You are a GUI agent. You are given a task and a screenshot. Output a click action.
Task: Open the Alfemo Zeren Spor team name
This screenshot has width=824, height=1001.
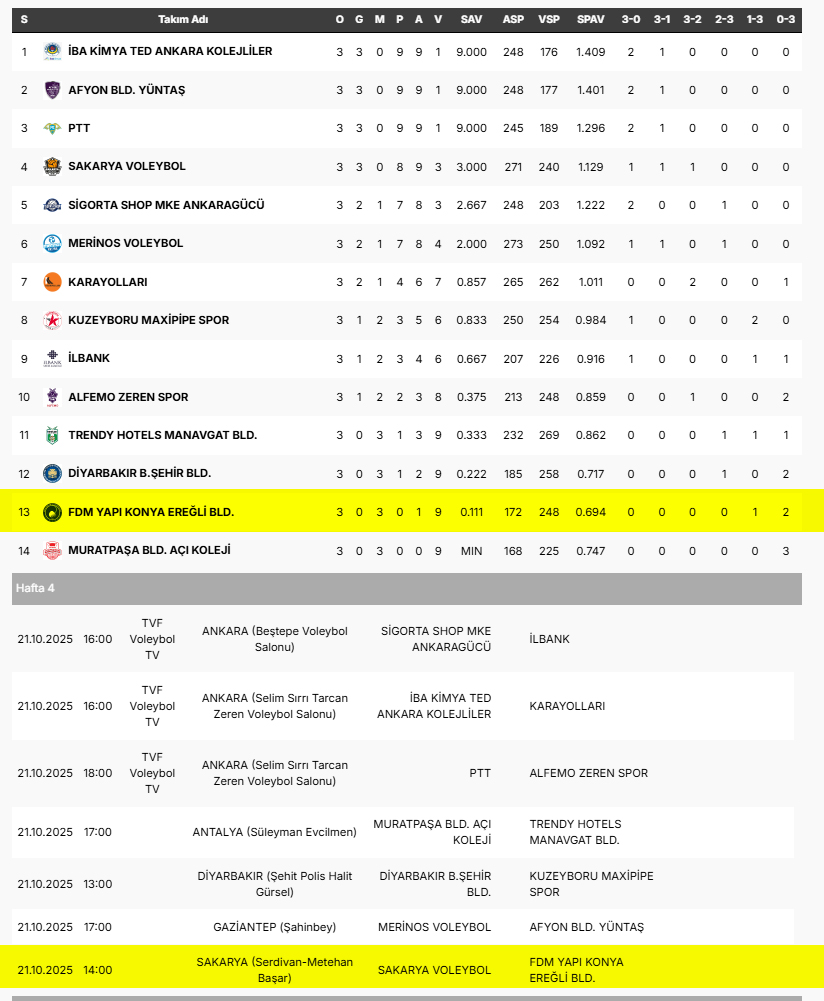[x=127, y=397]
